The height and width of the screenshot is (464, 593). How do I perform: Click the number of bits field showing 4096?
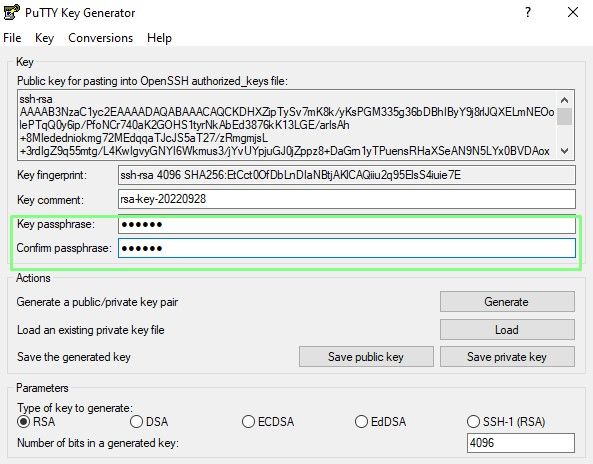coord(521,443)
